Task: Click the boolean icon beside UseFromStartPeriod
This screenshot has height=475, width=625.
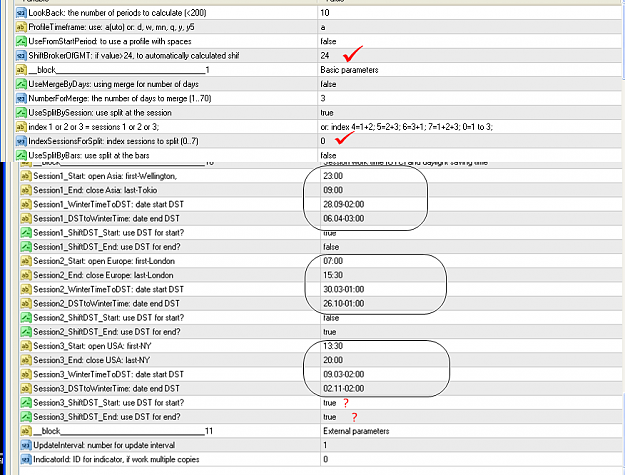Action: click(x=21, y=41)
